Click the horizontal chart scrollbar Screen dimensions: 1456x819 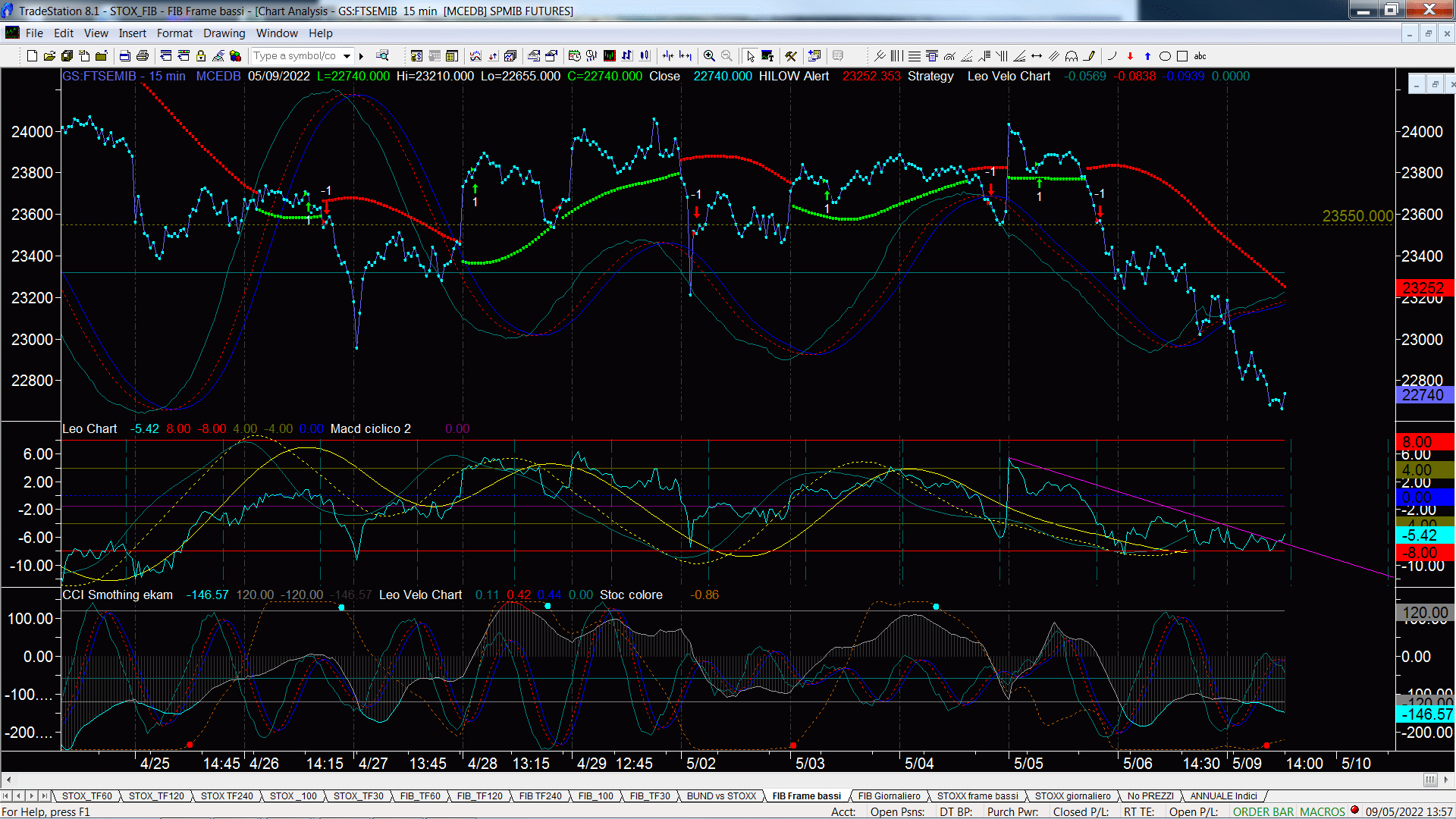728,780
